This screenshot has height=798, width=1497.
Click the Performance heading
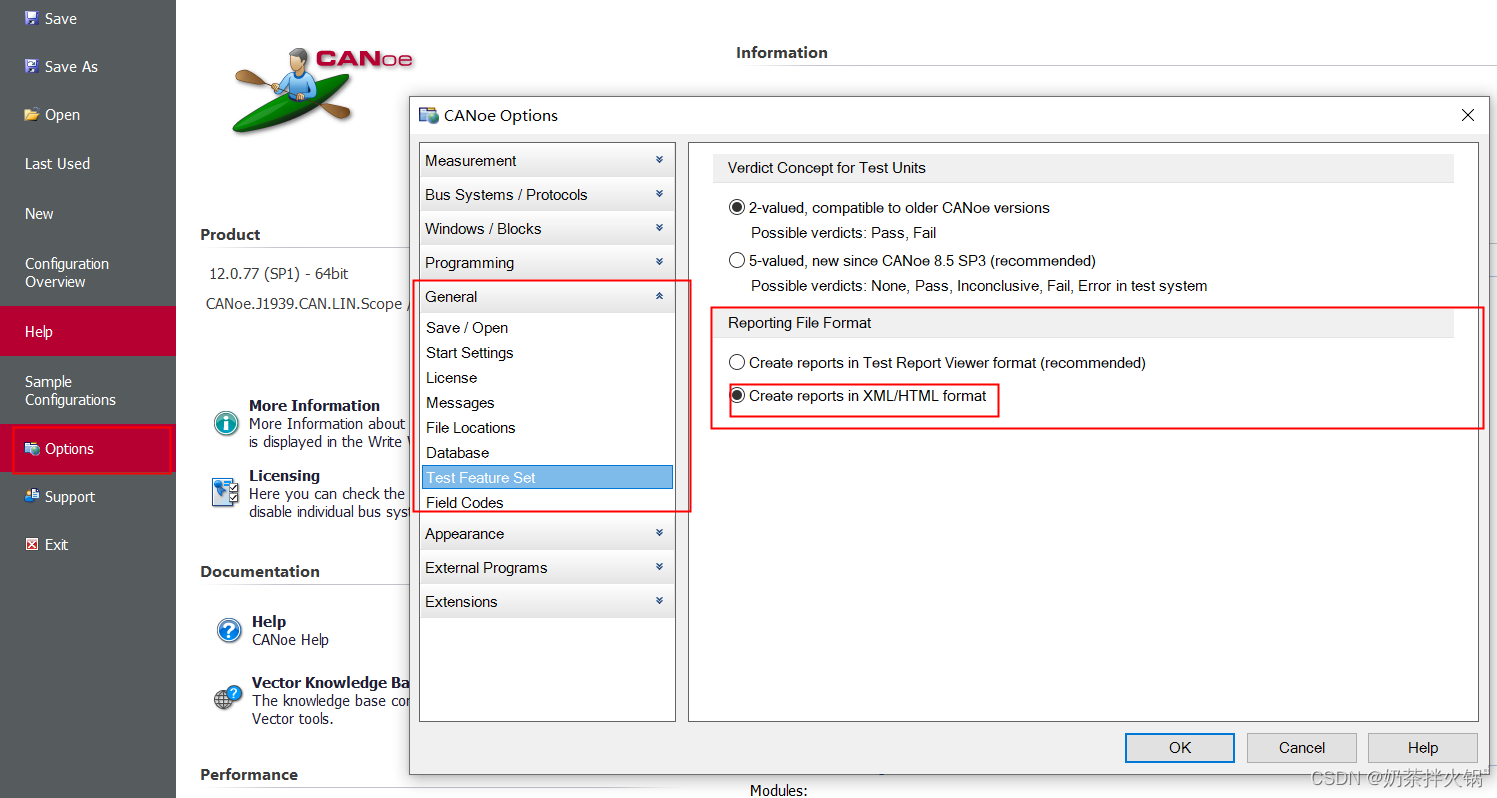(x=249, y=775)
